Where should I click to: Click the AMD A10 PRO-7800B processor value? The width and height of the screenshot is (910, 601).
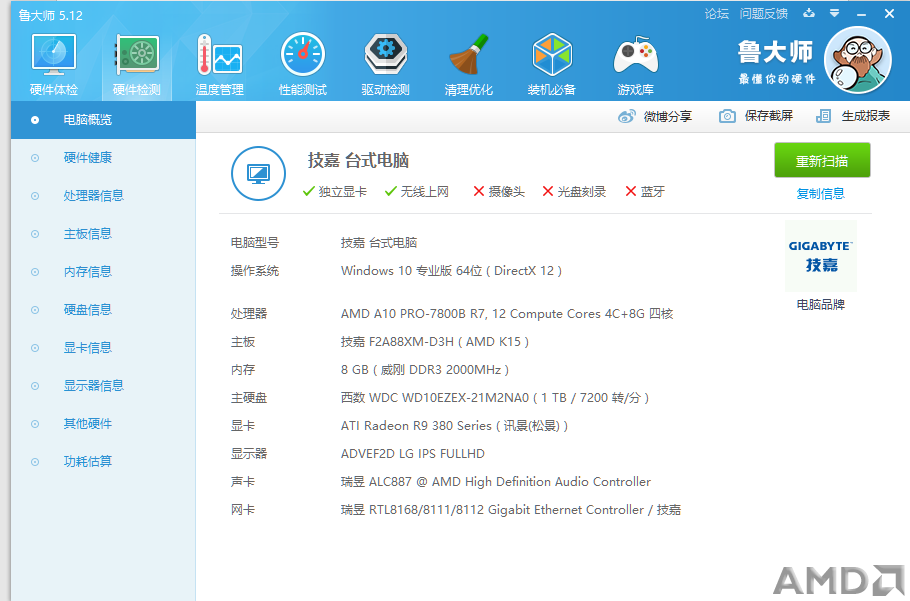click(507, 314)
